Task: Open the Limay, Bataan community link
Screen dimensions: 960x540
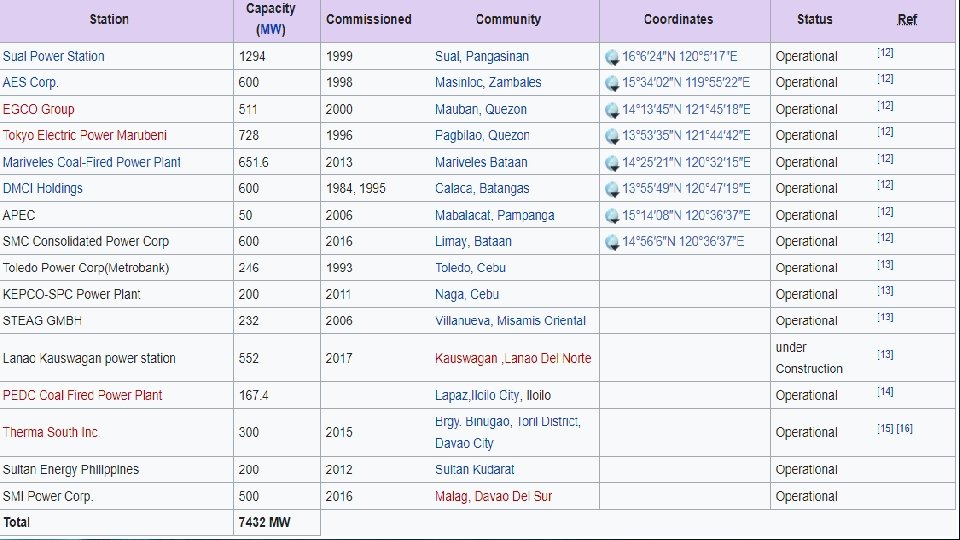Action: 473,241
